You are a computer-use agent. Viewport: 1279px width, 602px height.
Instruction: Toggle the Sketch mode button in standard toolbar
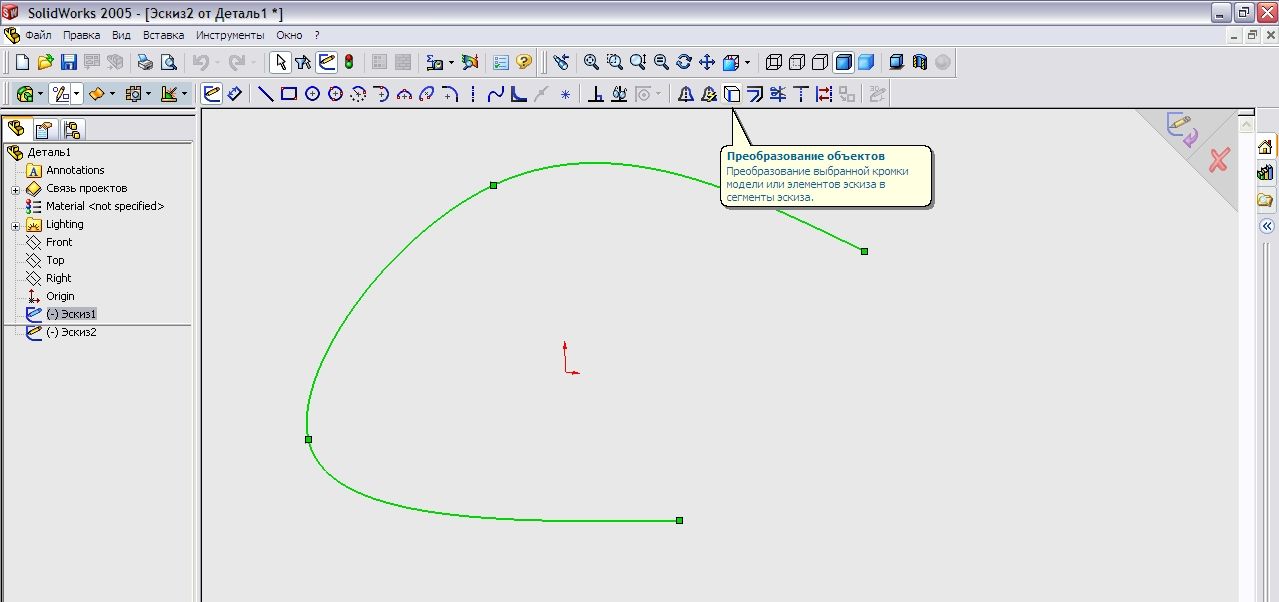326,62
